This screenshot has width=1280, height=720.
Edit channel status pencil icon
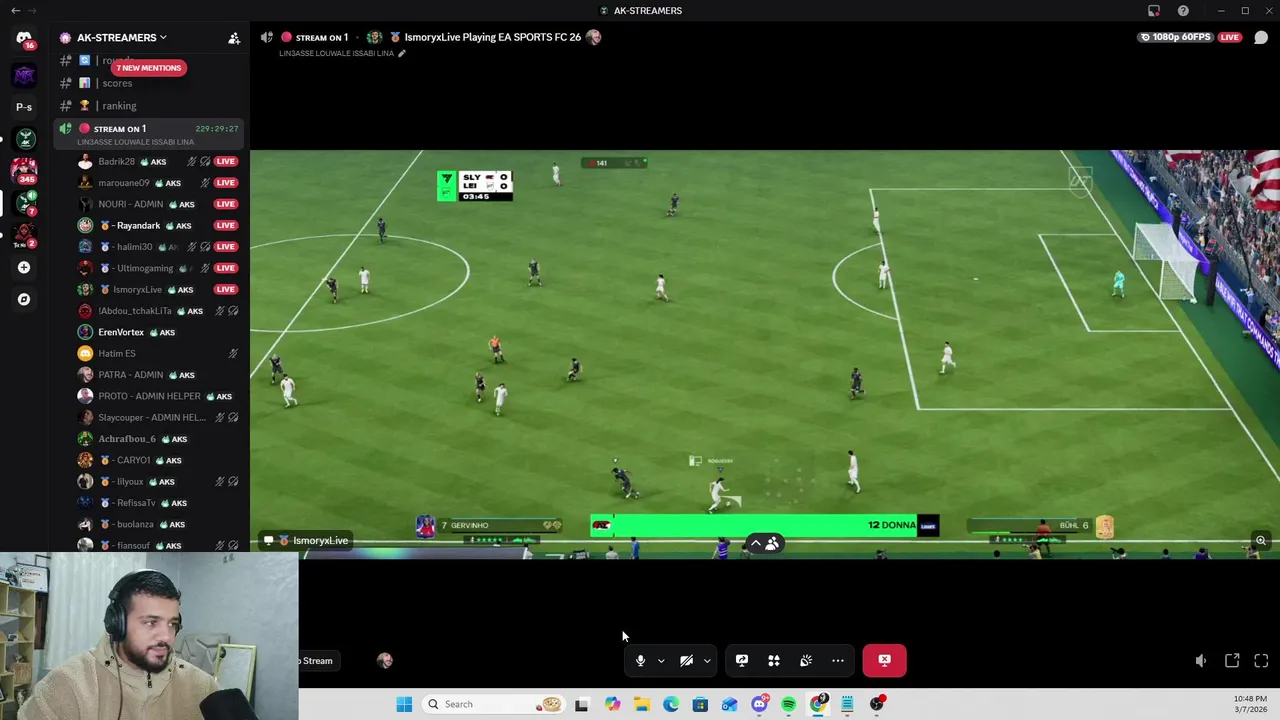402,54
